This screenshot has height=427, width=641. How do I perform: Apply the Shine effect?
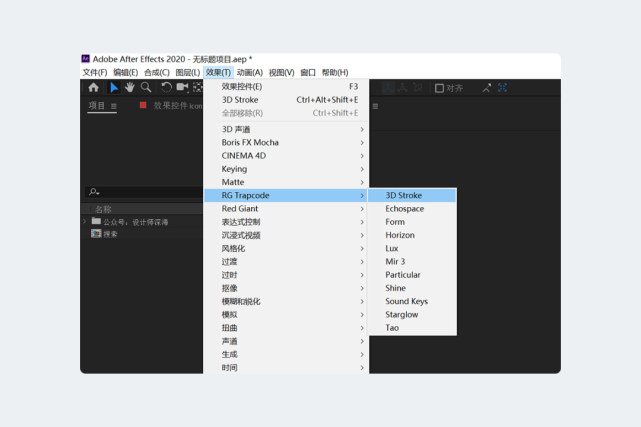pyautogui.click(x=412, y=288)
